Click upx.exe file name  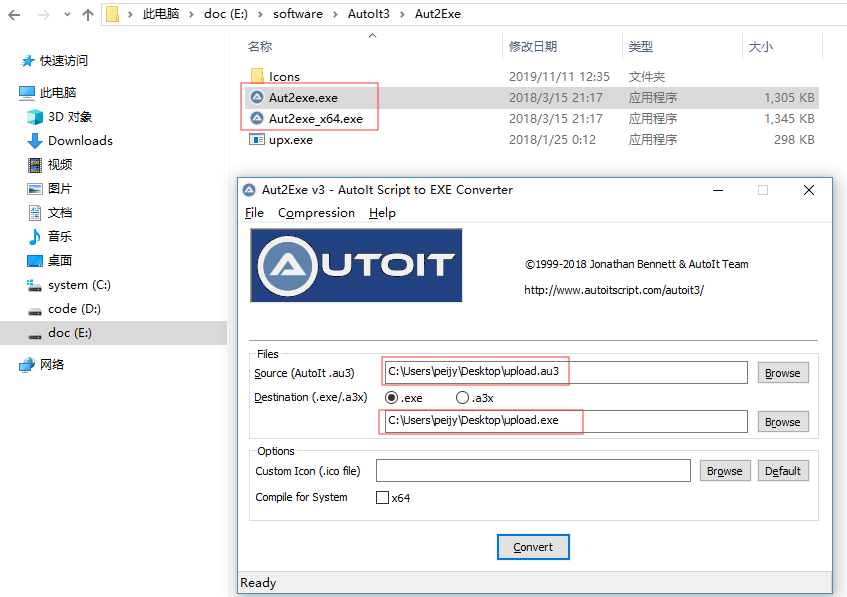[x=291, y=140]
